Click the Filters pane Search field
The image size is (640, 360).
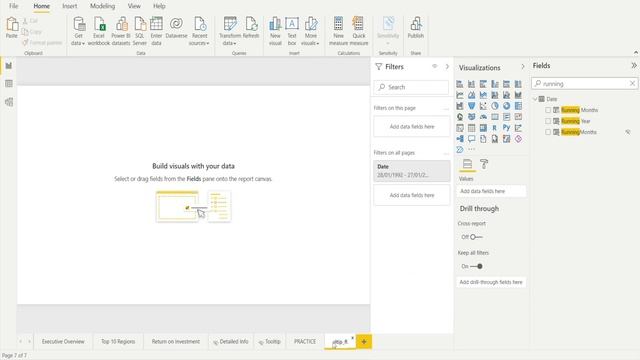[411, 87]
